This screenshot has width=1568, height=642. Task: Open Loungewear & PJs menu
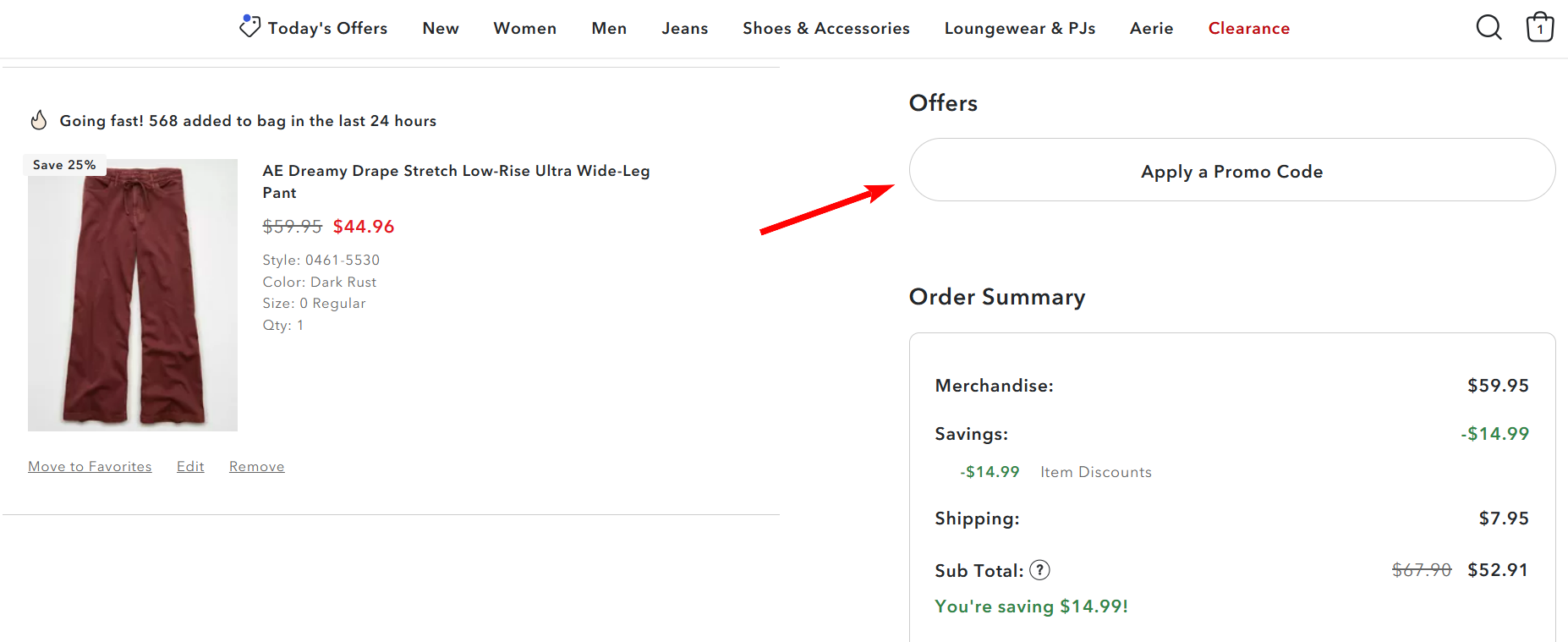point(1019,29)
